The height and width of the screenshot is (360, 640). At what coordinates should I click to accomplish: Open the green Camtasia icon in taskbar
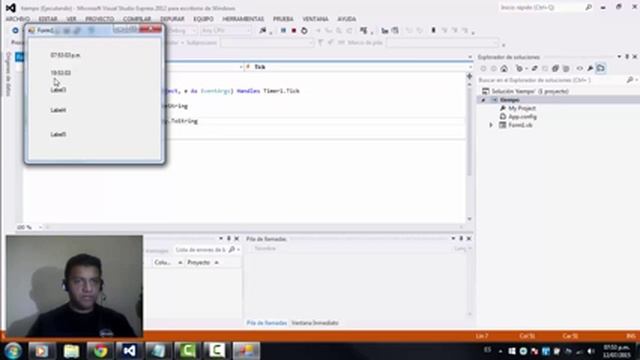[x=187, y=351]
